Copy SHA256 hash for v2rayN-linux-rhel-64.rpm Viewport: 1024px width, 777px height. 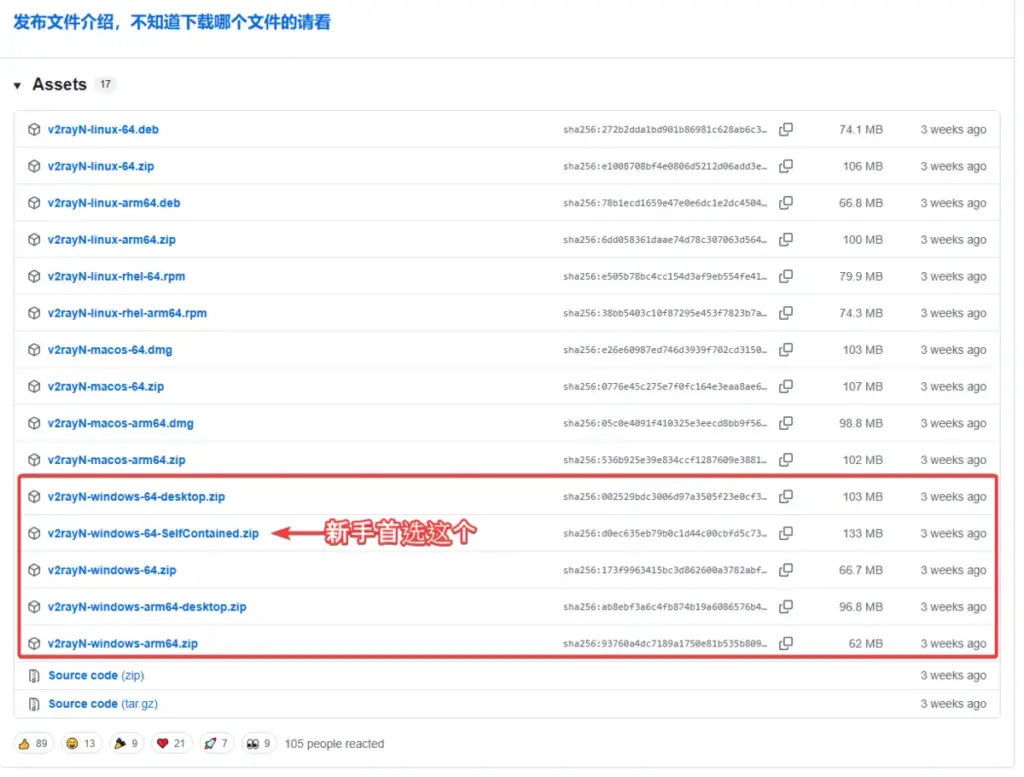pos(786,277)
